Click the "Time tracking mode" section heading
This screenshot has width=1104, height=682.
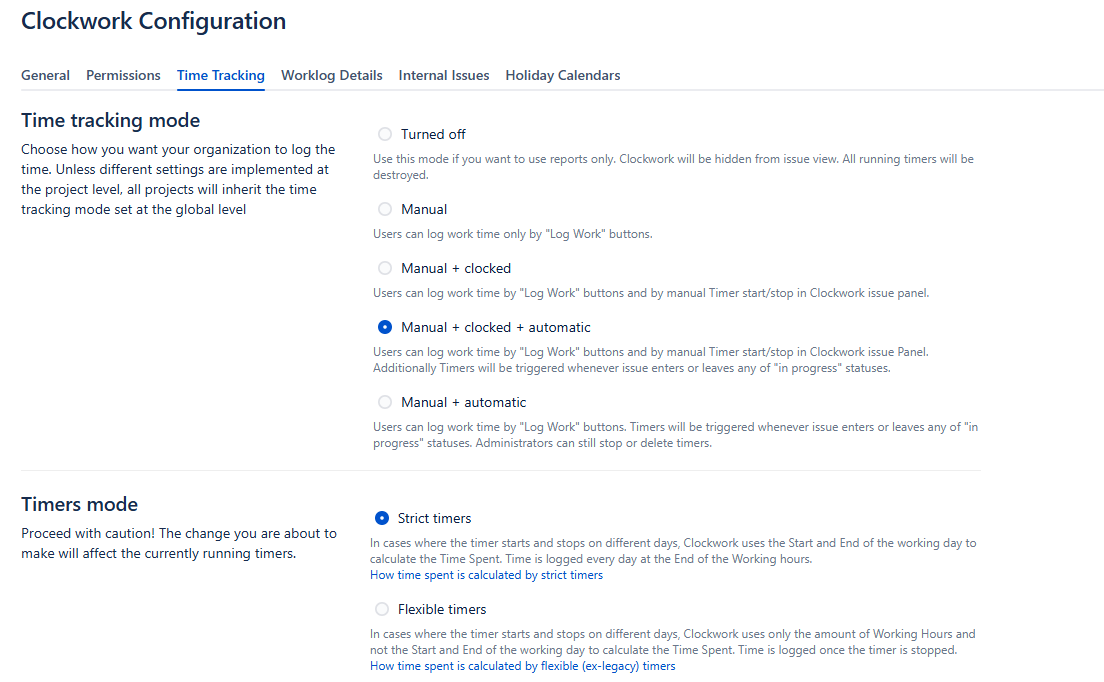pyautogui.click(x=110, y=121)
